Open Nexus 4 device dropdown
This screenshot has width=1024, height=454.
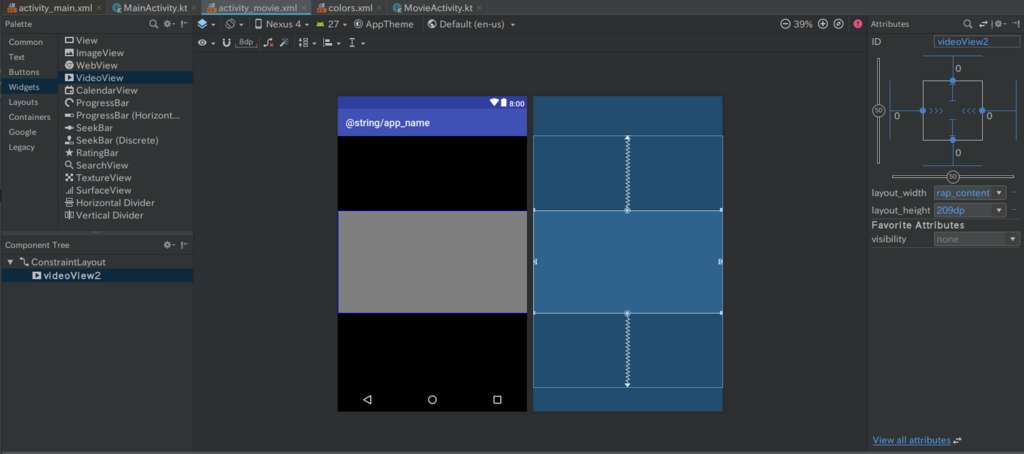(x=281, y=24)
